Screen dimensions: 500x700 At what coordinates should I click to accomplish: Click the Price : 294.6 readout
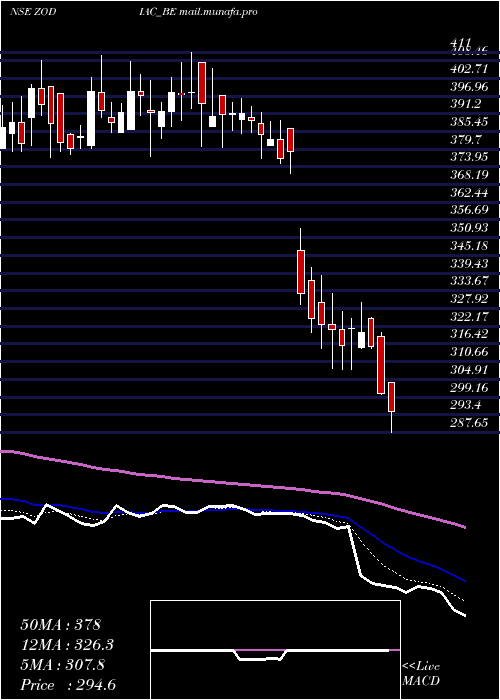68,685
